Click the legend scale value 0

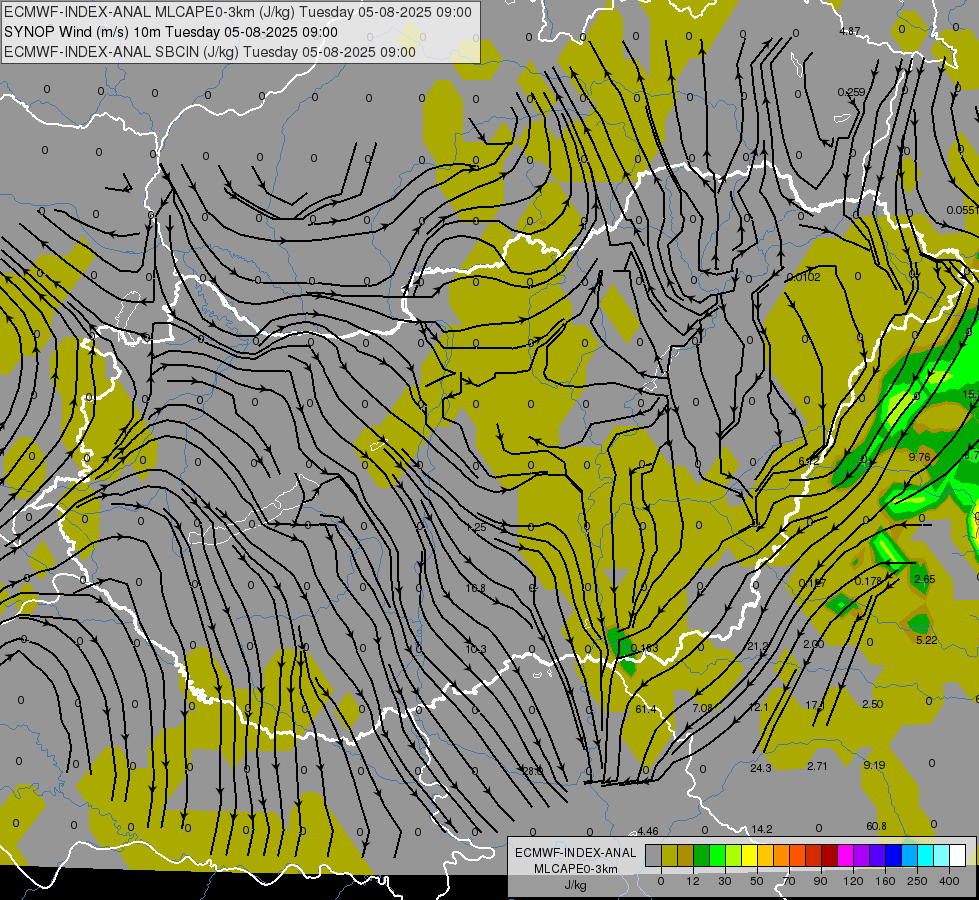click(661, 881)
